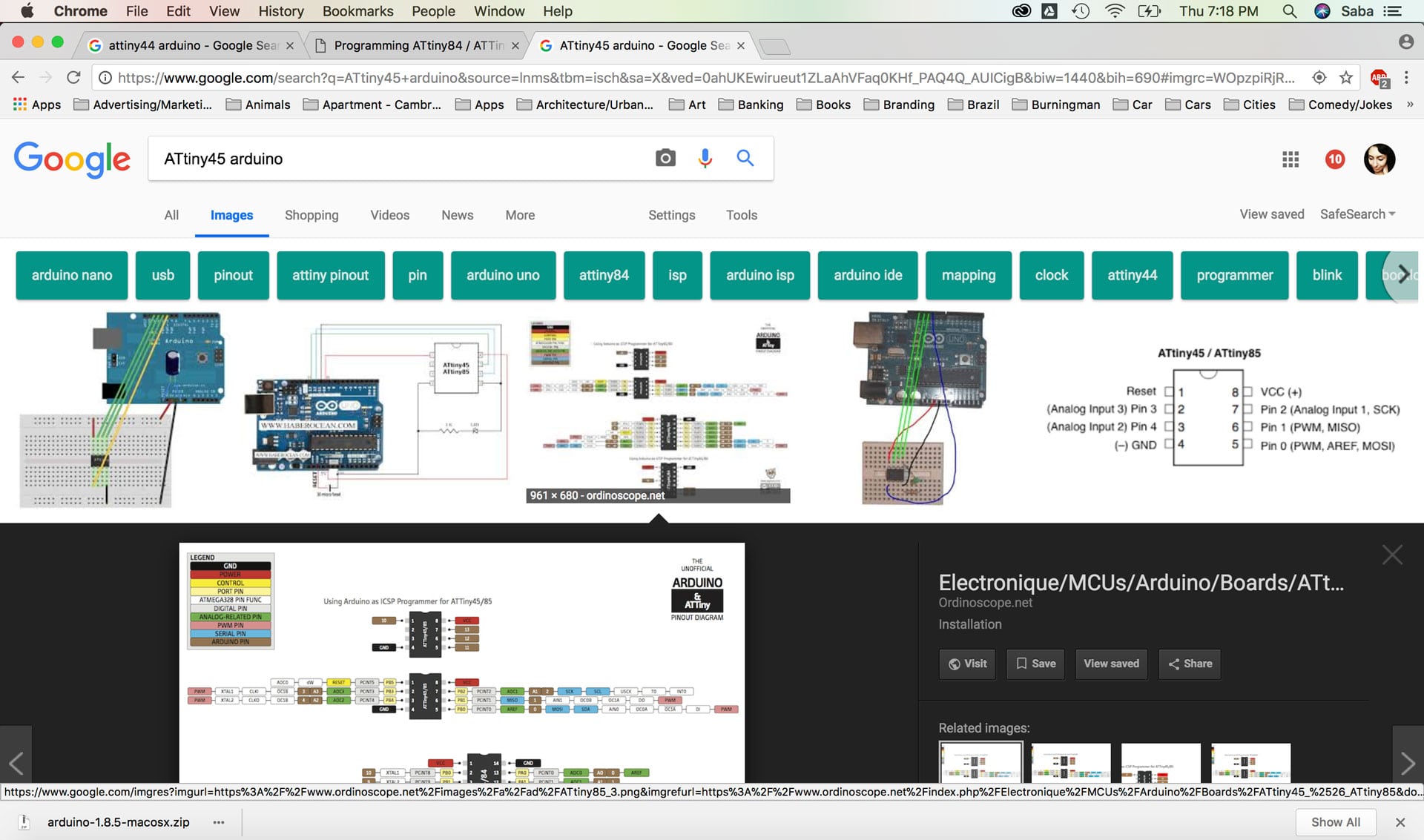Open the large pinout diagram preview image
Viewport: 1424px width, 840px height.
(x=461, y=663)
